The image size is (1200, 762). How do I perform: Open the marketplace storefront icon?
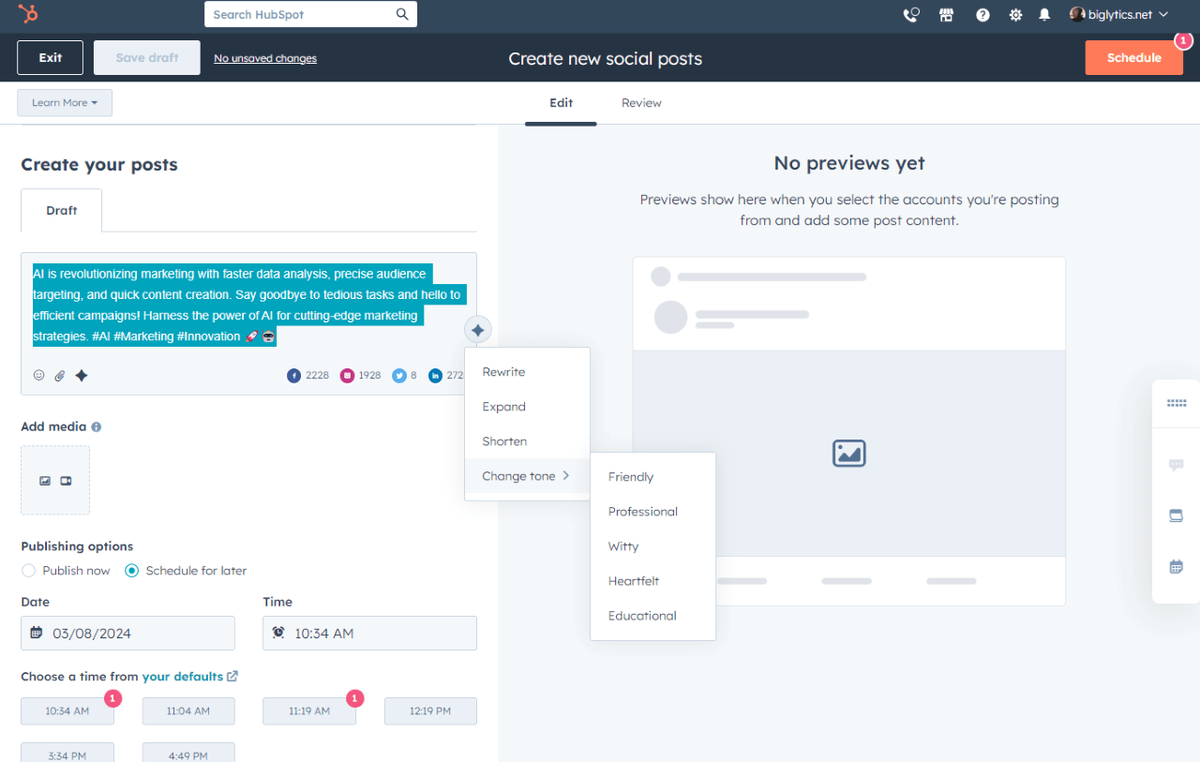[946, 15]
